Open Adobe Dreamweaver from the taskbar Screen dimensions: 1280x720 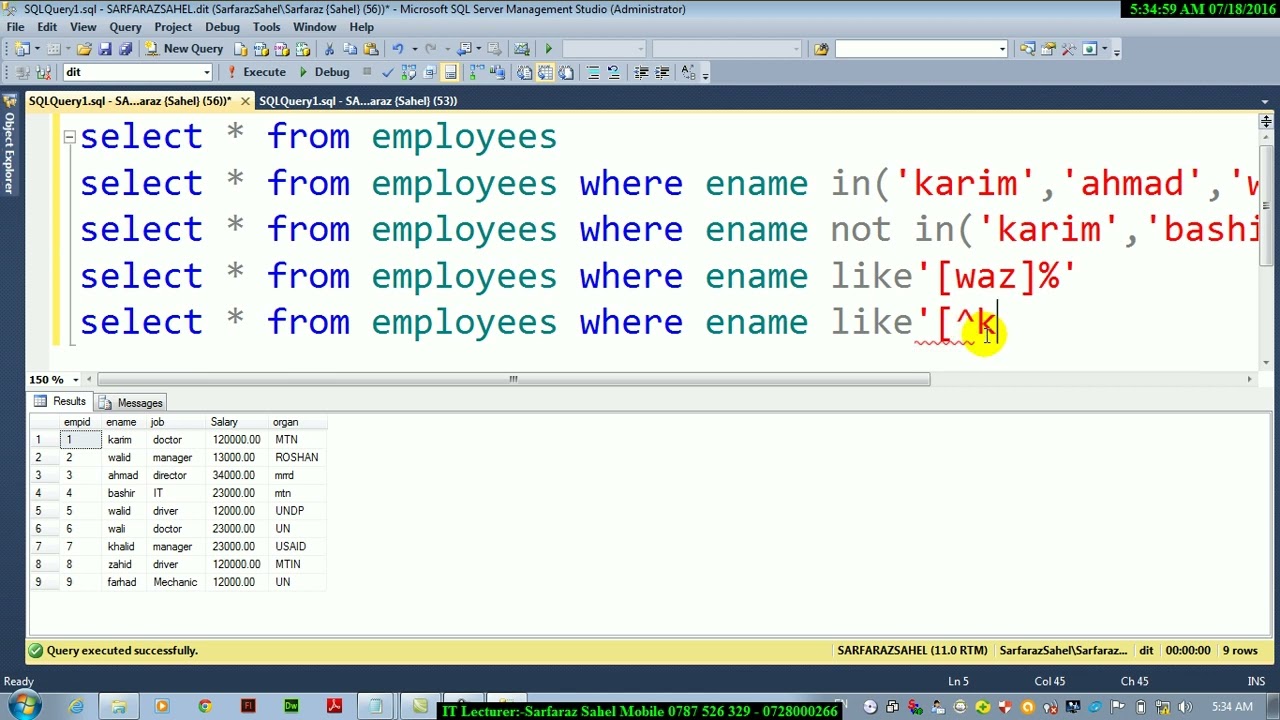click(x=291, y=707)
